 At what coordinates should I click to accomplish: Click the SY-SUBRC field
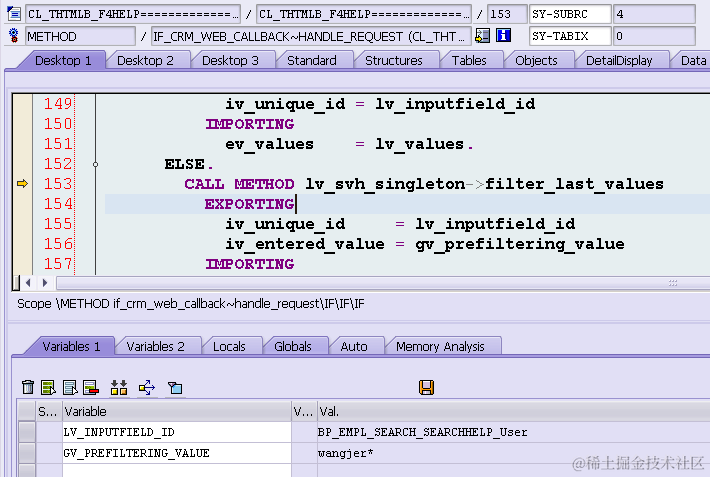coord(570,14)
